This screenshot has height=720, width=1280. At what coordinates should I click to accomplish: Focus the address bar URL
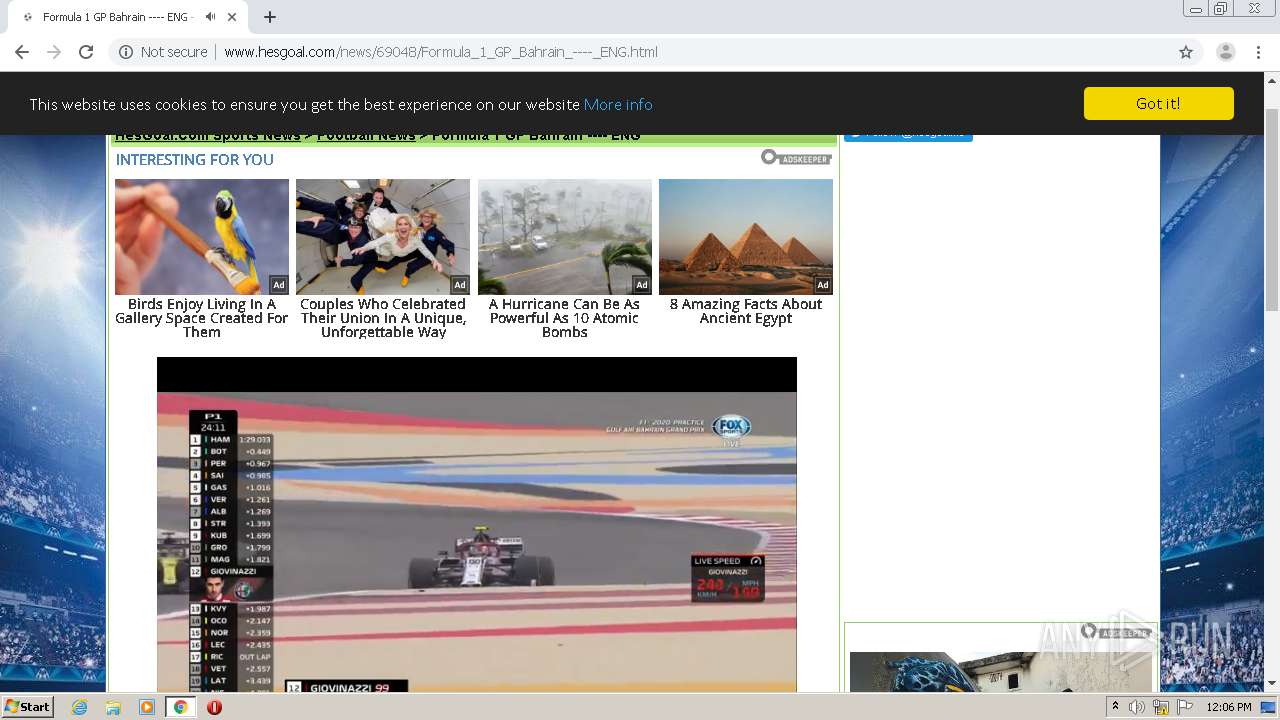pos(441,52)
